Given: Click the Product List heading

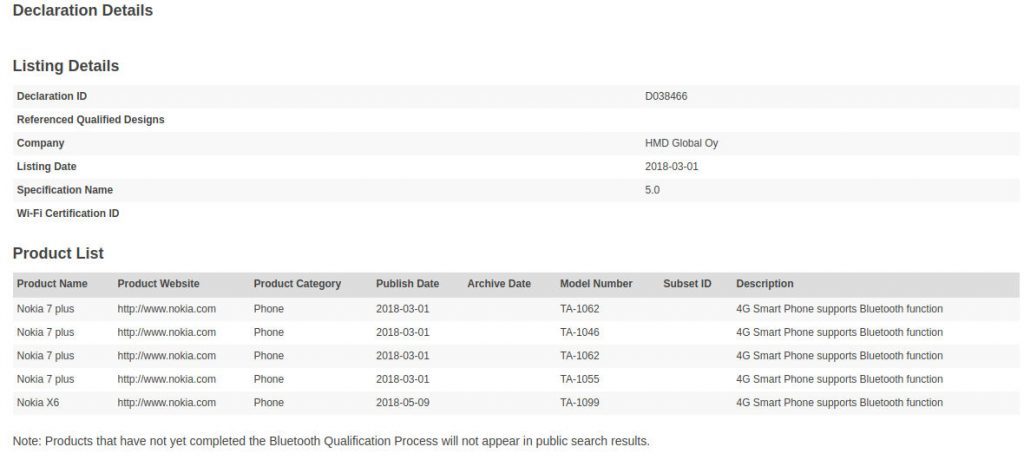Looking at the screenshot, I should [x=58, y=253].
